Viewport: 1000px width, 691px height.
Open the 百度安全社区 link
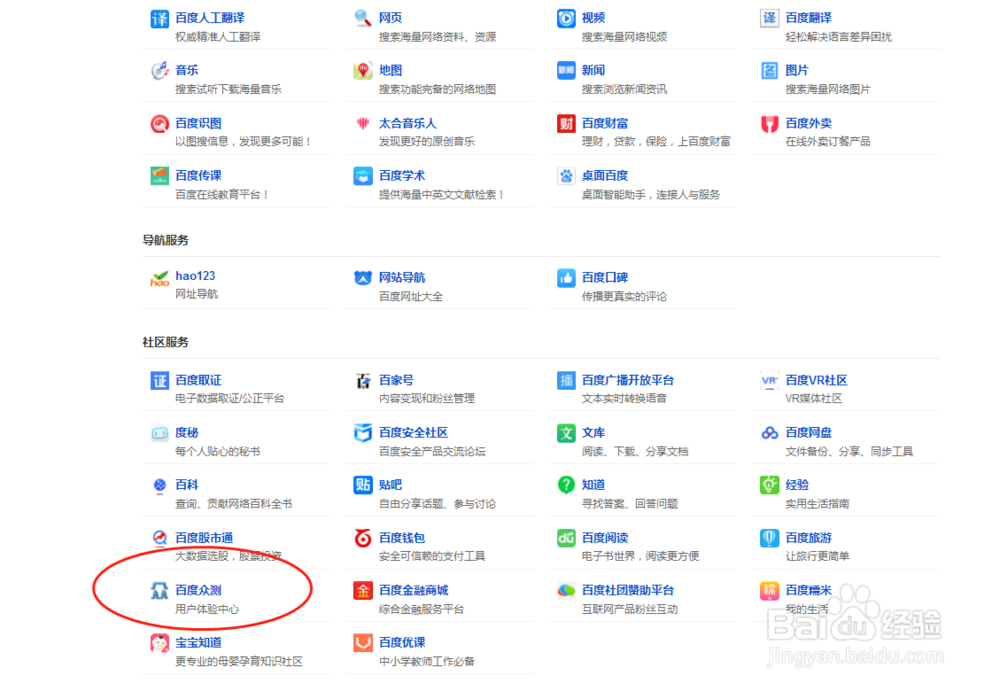point(413,433)
